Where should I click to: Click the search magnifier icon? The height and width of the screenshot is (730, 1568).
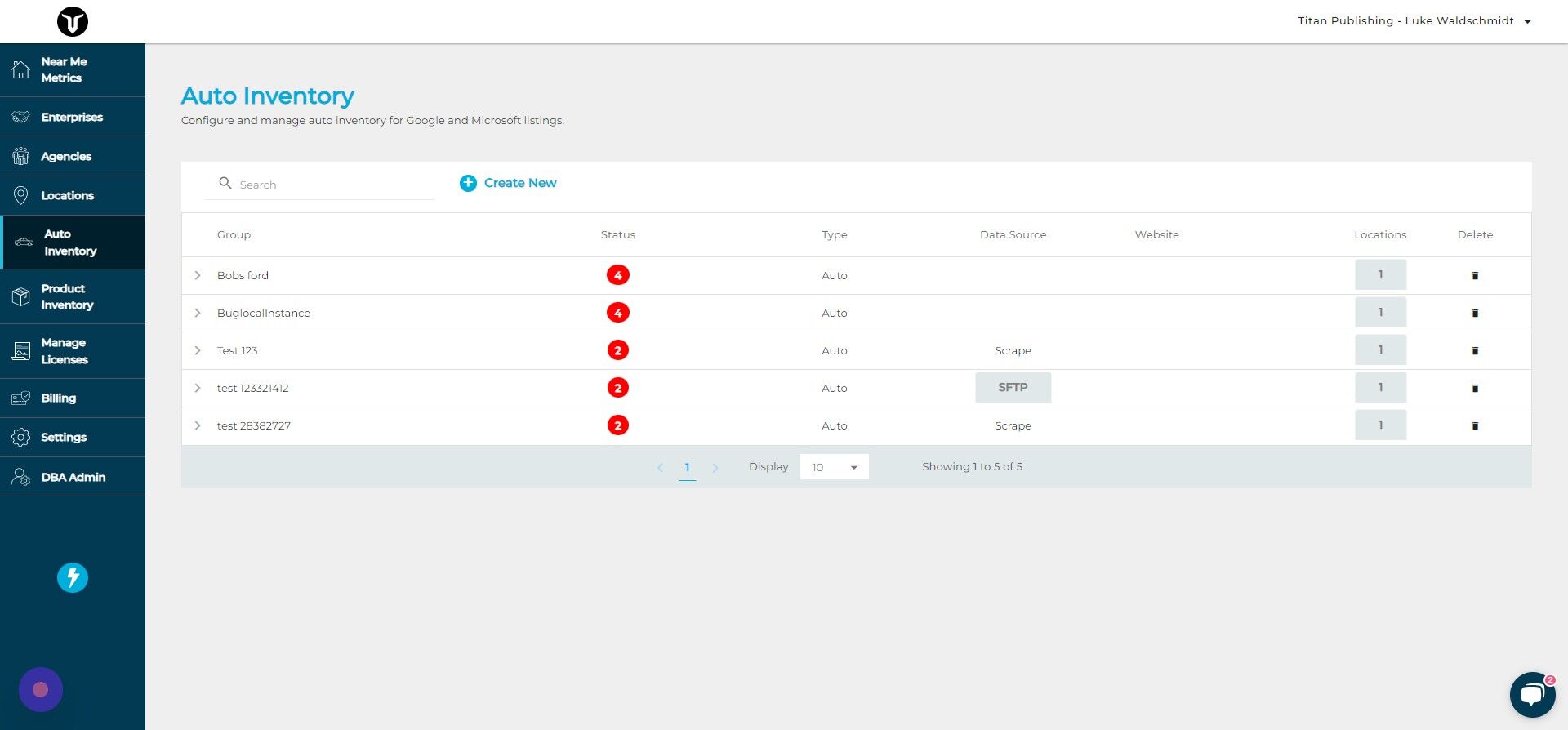point(225,183)
